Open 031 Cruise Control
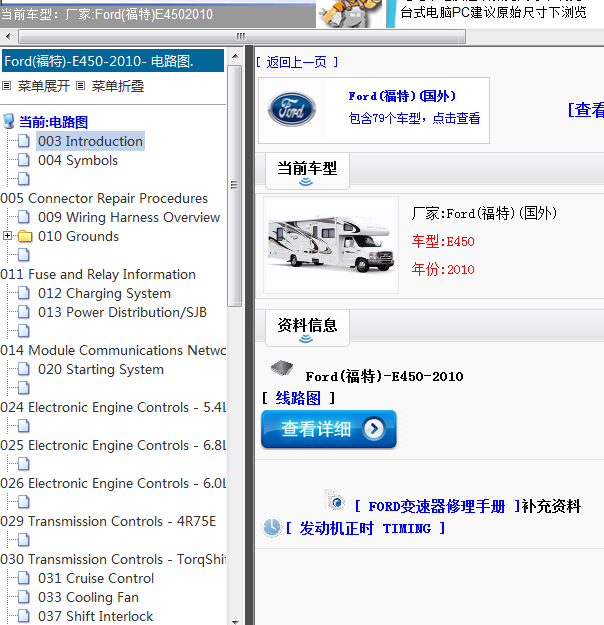 pyautogui.click(x=96, y=578)
